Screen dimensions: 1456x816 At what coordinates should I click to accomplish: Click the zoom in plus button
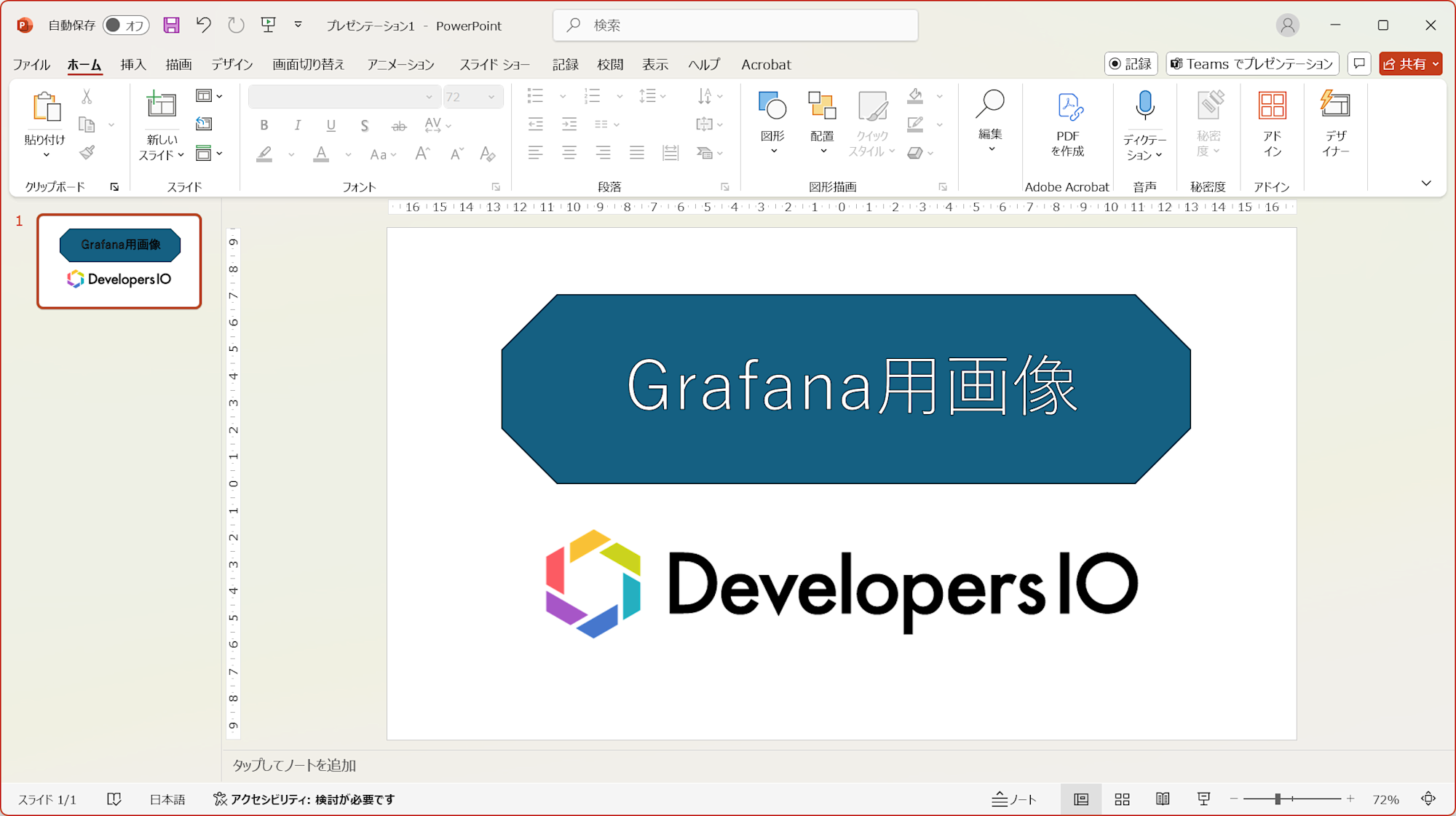[x=1350, y=799]
